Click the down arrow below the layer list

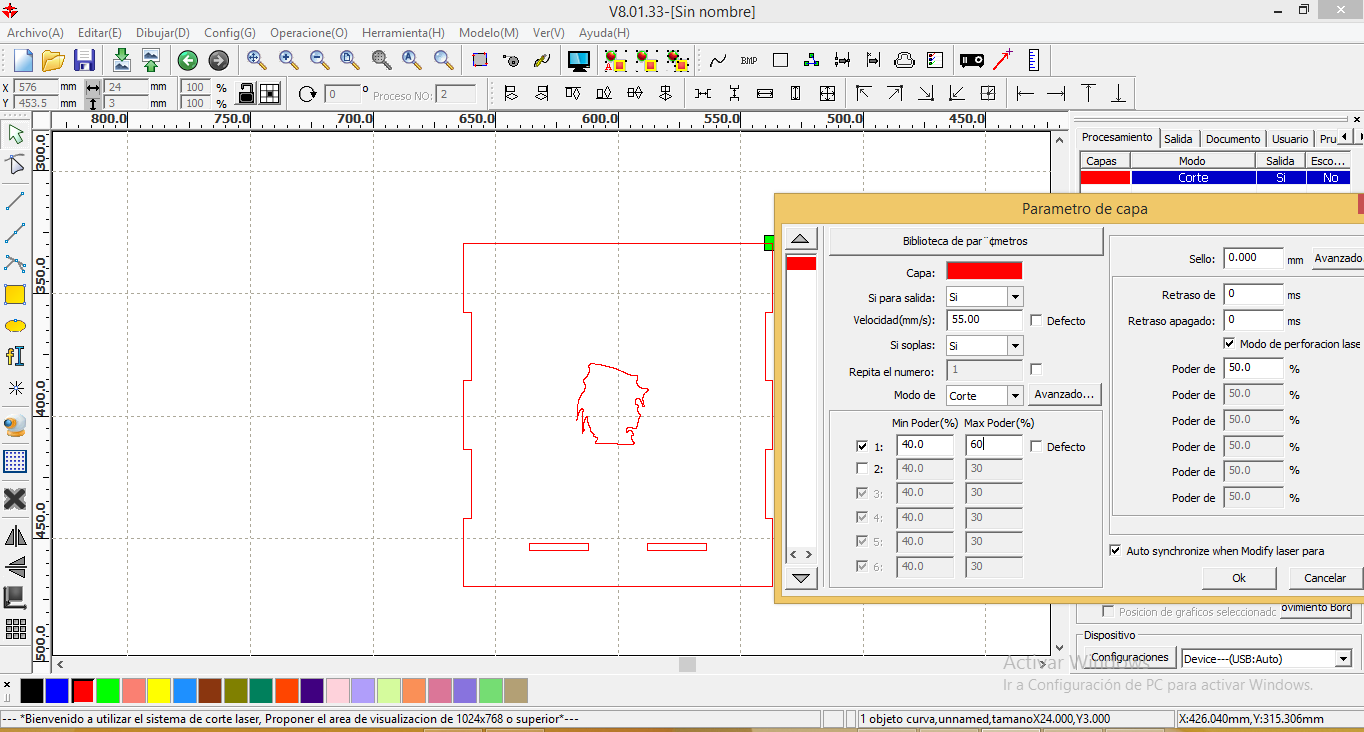coord(802,577)
